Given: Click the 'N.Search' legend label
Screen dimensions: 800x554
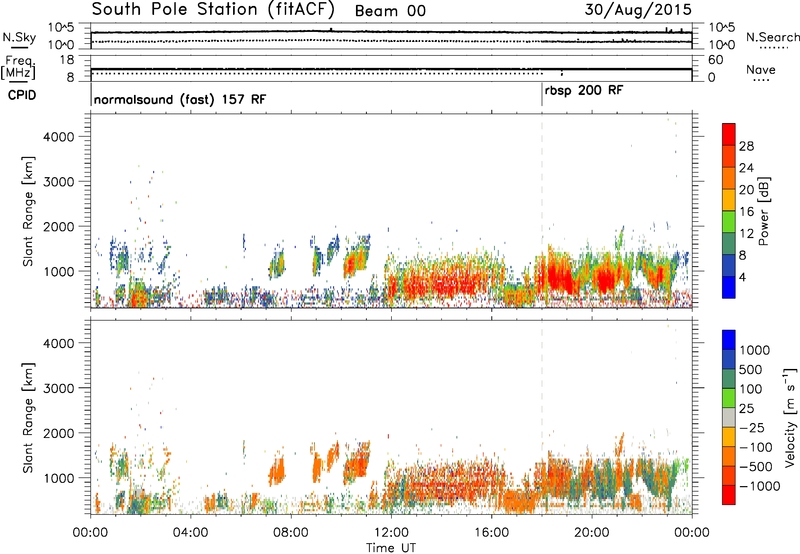Looking at the screenshot, I should pyautogui.click(x=772, y=37).
